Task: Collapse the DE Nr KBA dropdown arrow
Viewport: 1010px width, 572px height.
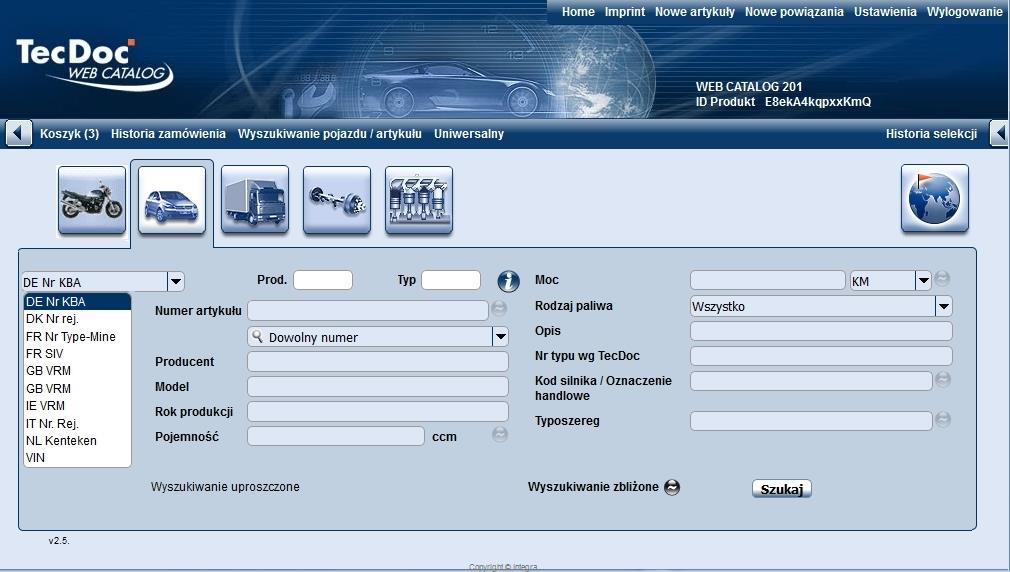Action: (176, 281)
